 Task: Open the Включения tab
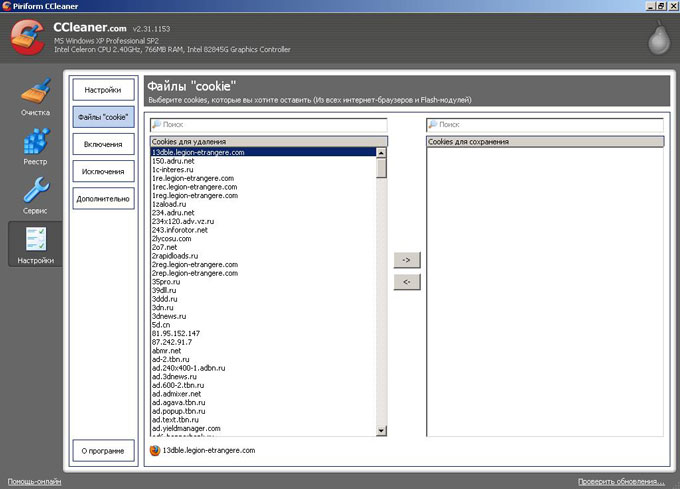tap(103, 144)
